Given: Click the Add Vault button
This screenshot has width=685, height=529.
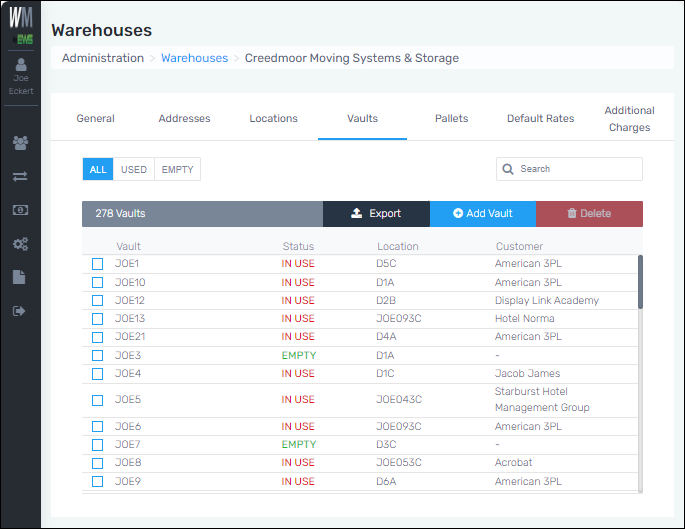Looking at the screenshot, I should coord(483,214).
